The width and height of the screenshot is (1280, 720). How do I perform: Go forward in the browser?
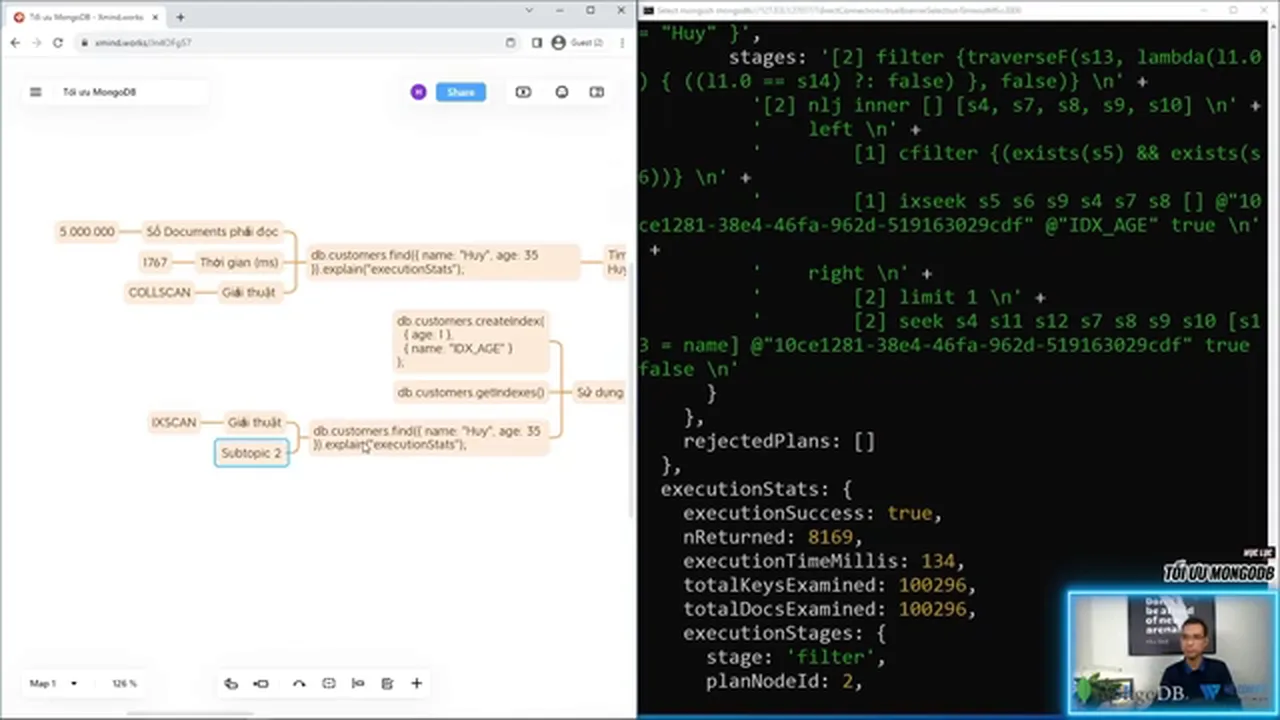coord(36,43)
